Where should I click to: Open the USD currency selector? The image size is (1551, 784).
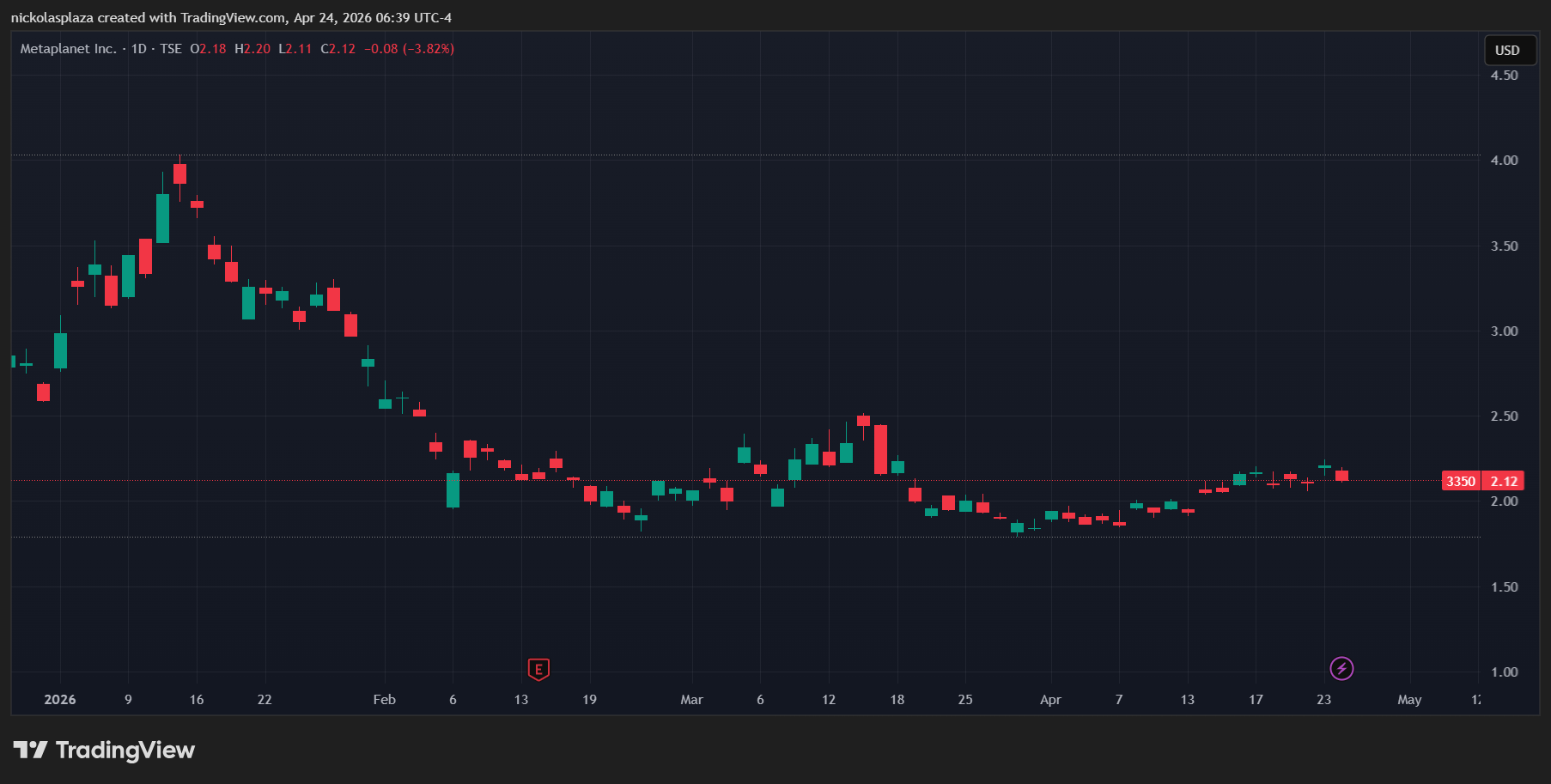pyautogui.click(x=1507, y=50)
